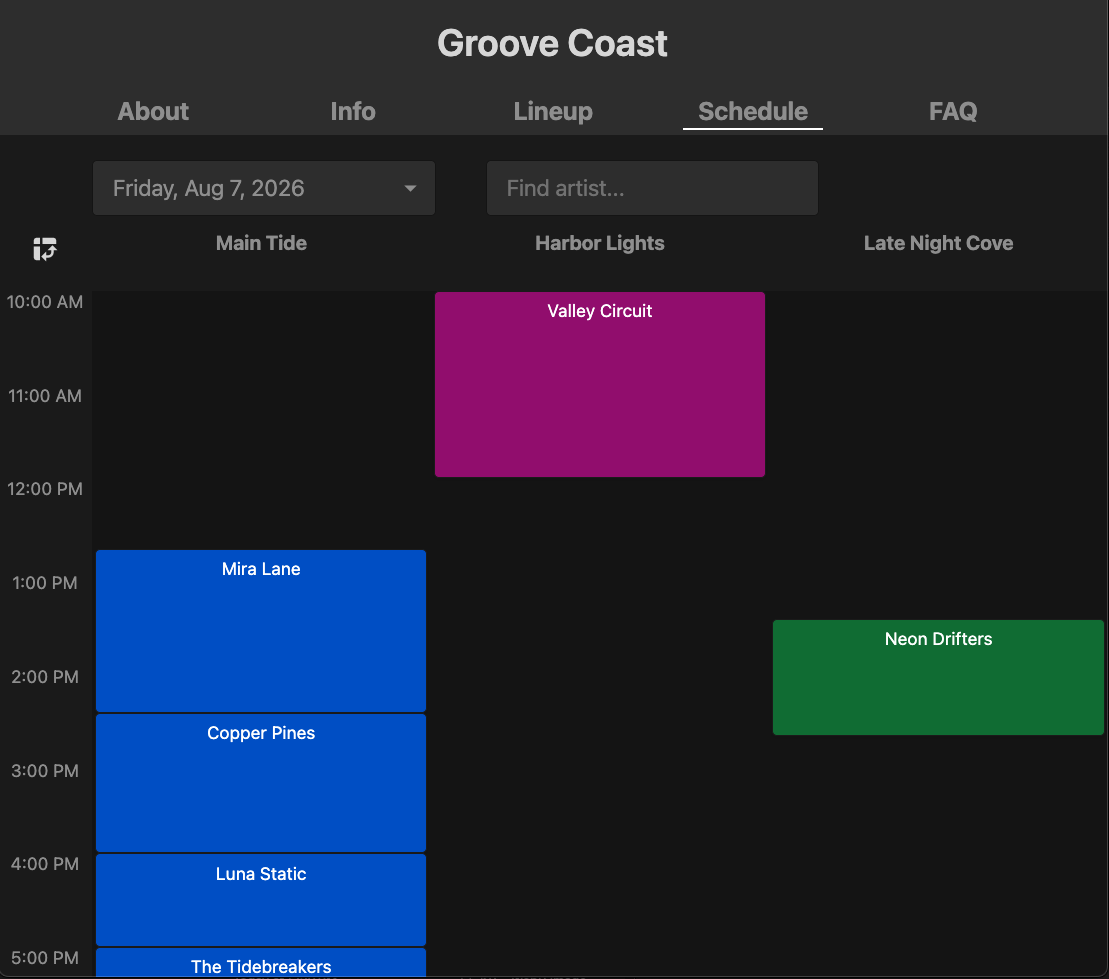Image resolution: width=1109 pixels, height=979 pixels.
Task: Open The Tidebreakers set block
Action: click(x=261, y=964)
